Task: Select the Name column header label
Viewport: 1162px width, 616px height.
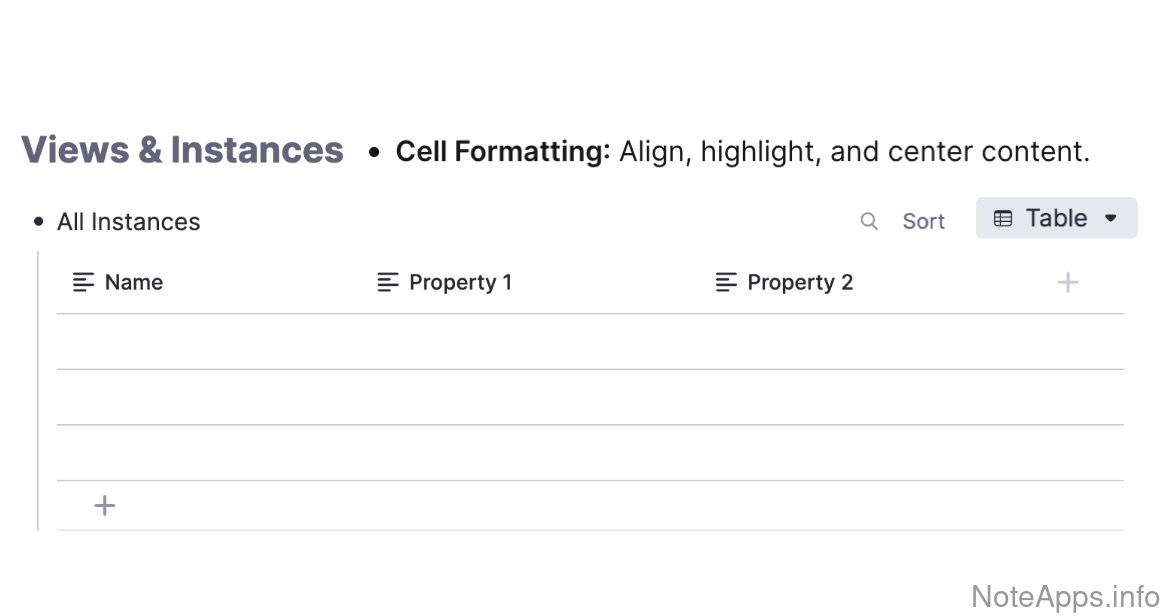Action: 134,282
